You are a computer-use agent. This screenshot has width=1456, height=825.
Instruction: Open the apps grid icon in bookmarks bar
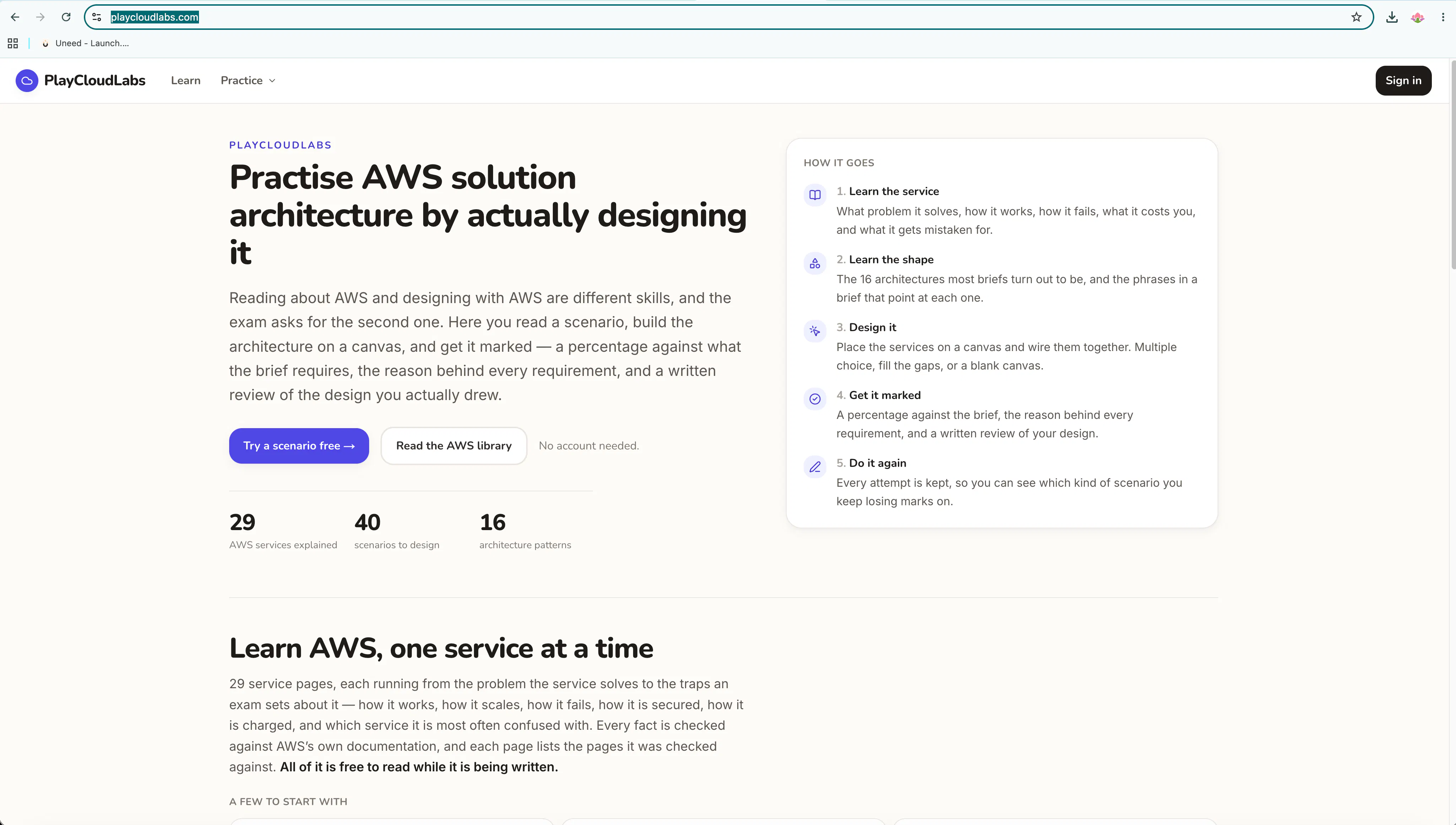(x=12, y=43)
